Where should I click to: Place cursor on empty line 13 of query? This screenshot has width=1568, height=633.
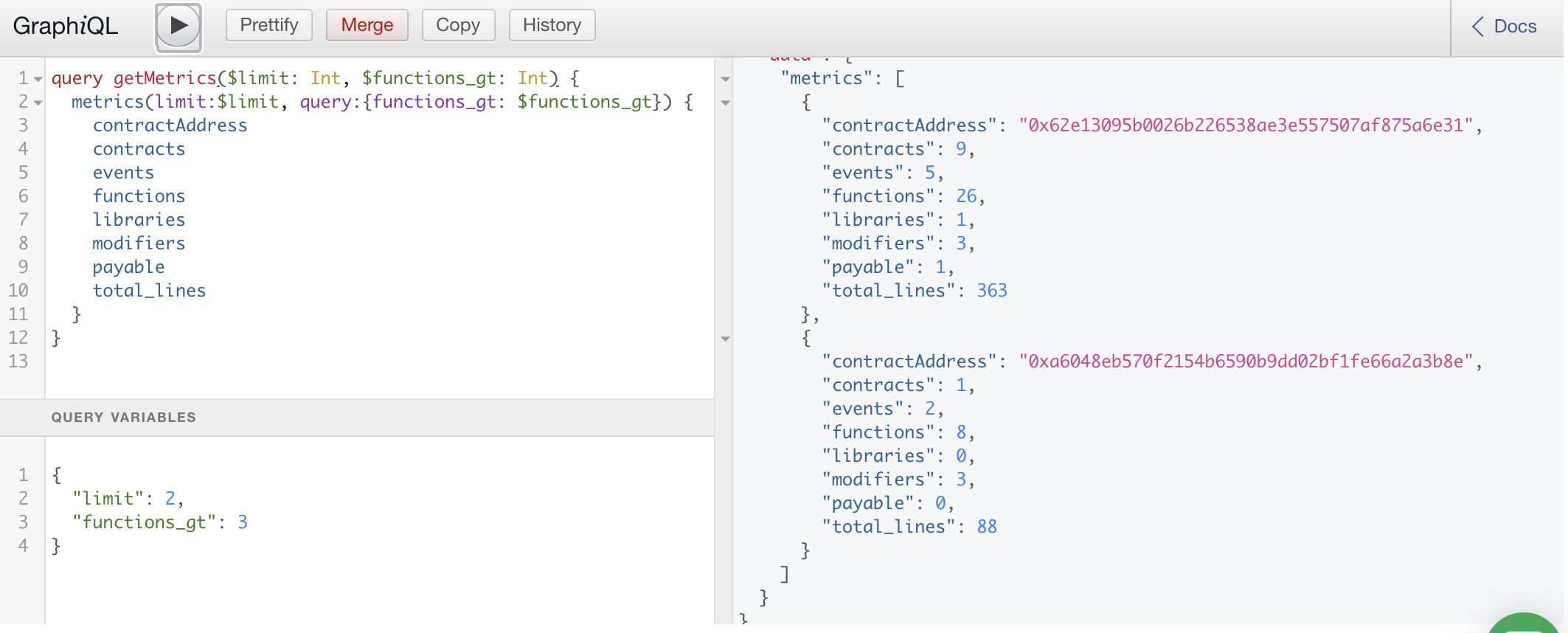(221, 362)
